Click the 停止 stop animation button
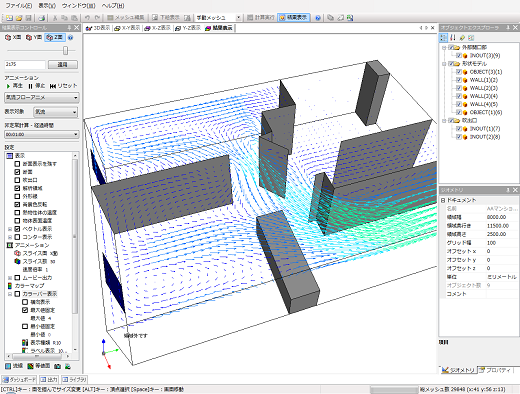Viewport: 520px width, 394px height. [37, 86]
